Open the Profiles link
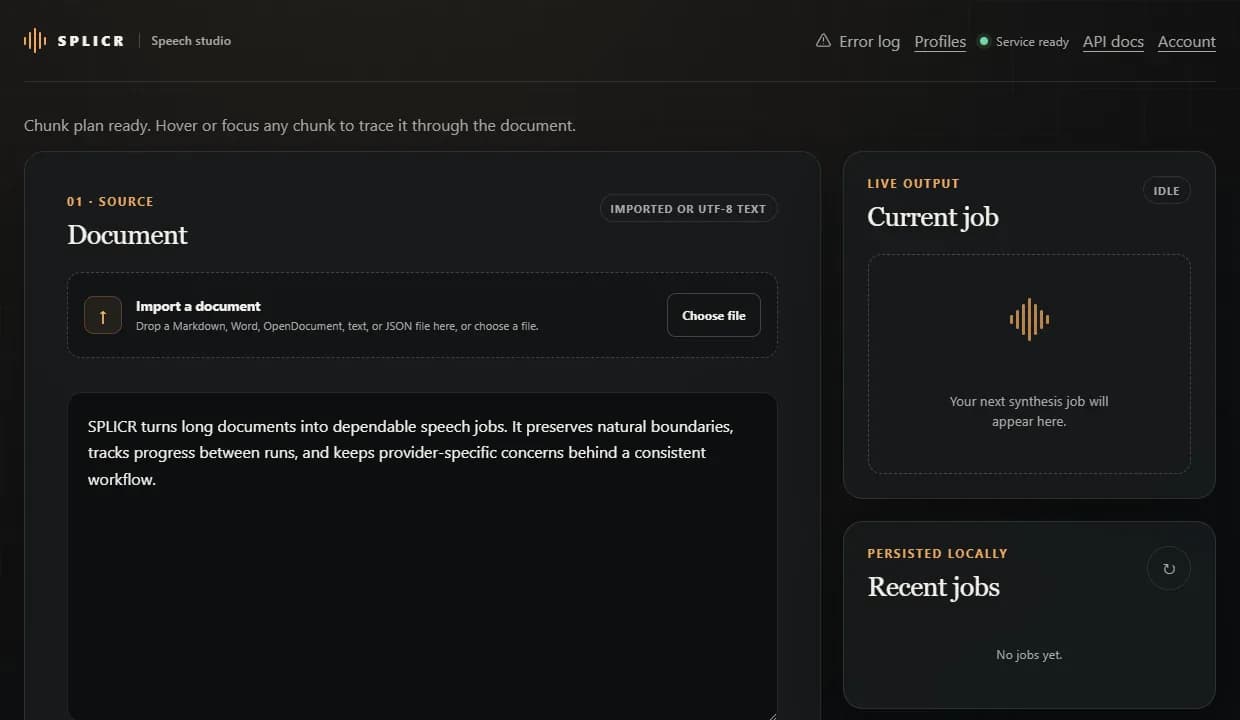The image size is (1240, 720). click(940, 41)
